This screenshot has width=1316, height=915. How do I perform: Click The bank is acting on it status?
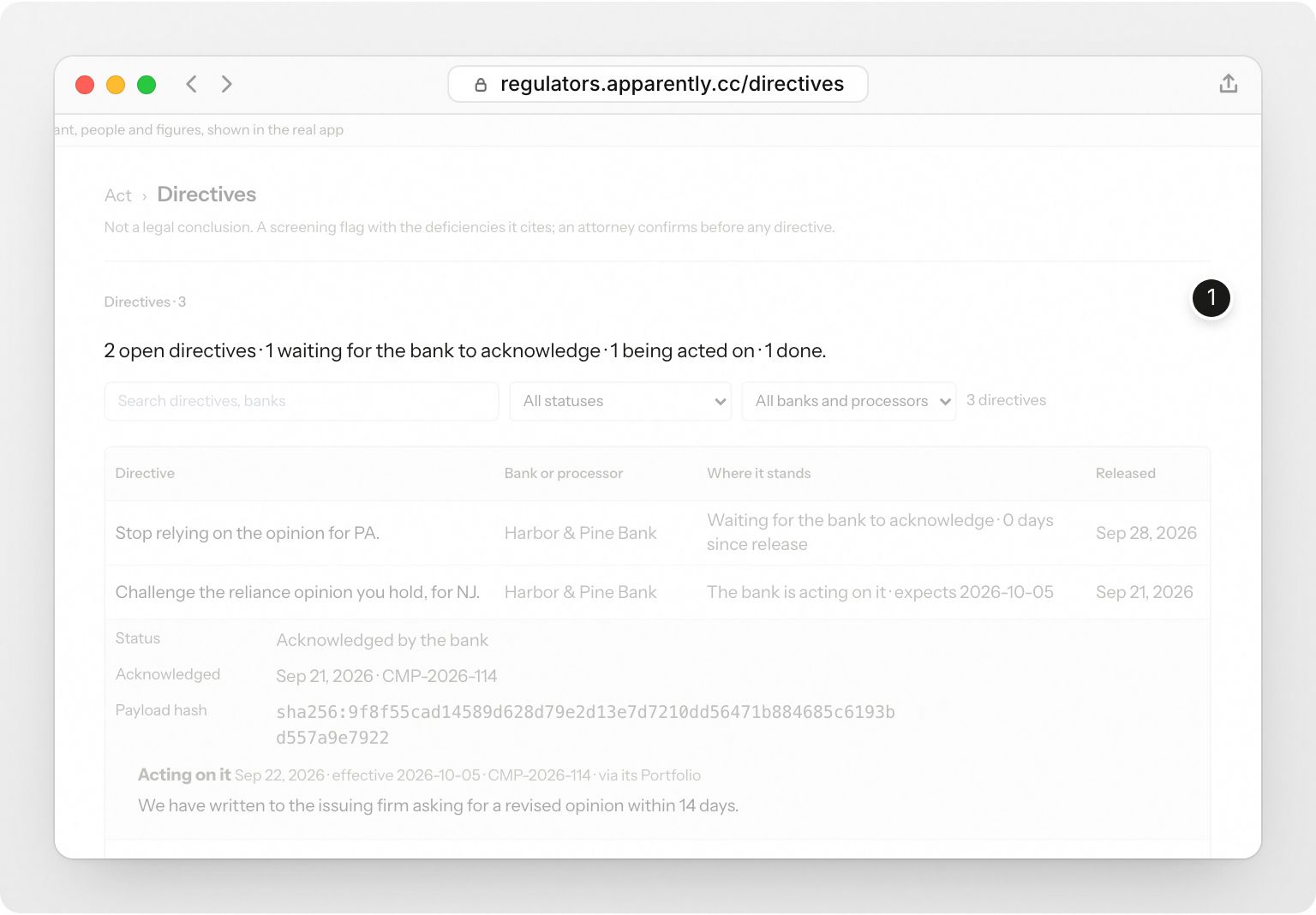click(880, 592)
